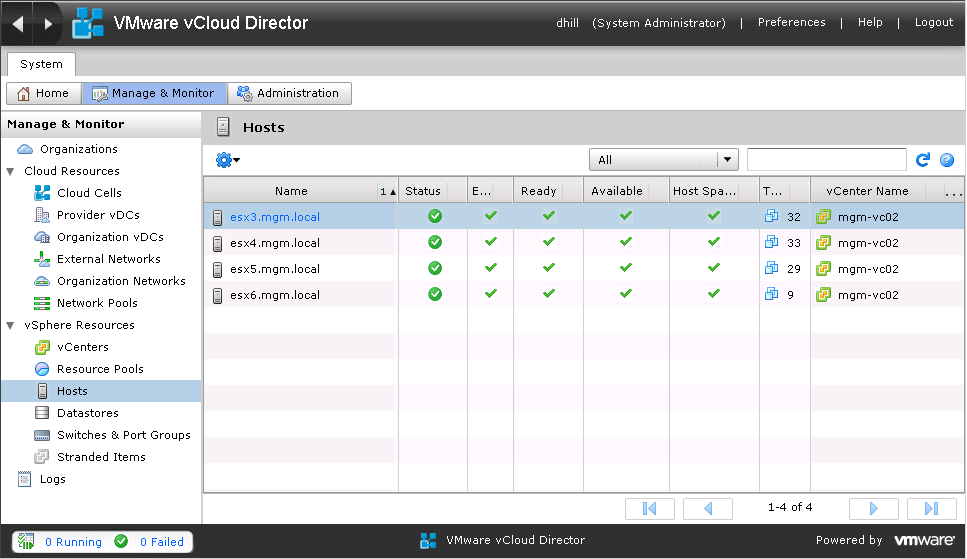
Task: Go forward with the right arrow
Action: click(48, 23)
